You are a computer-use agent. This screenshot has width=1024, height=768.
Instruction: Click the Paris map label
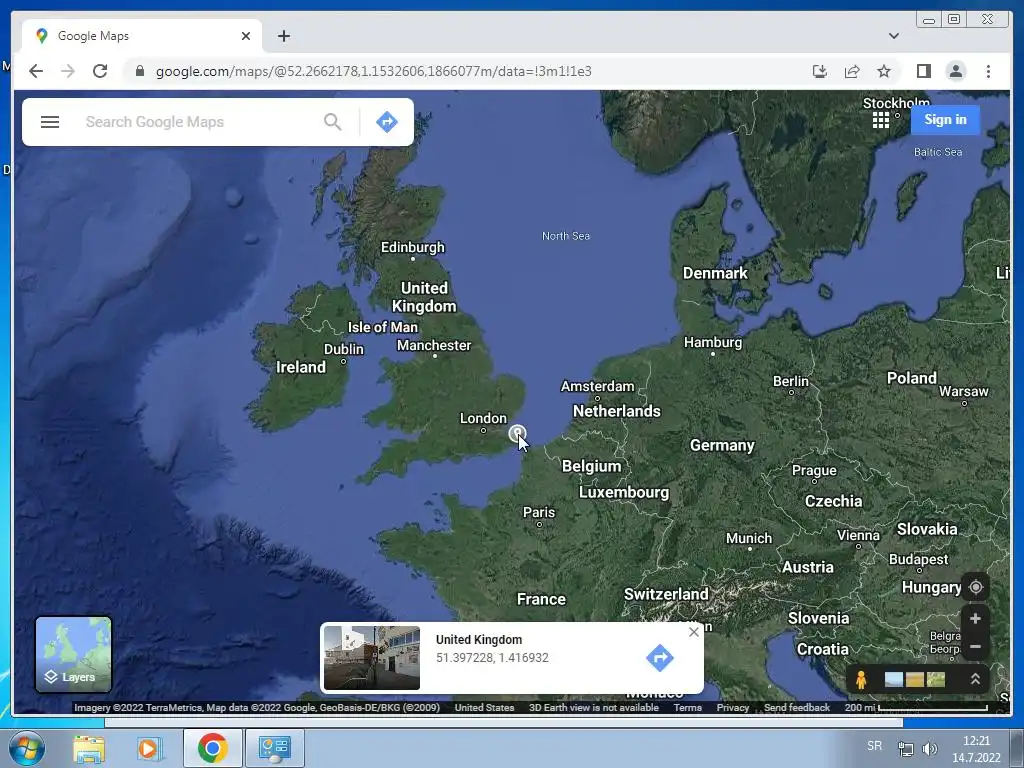point(539,512)
